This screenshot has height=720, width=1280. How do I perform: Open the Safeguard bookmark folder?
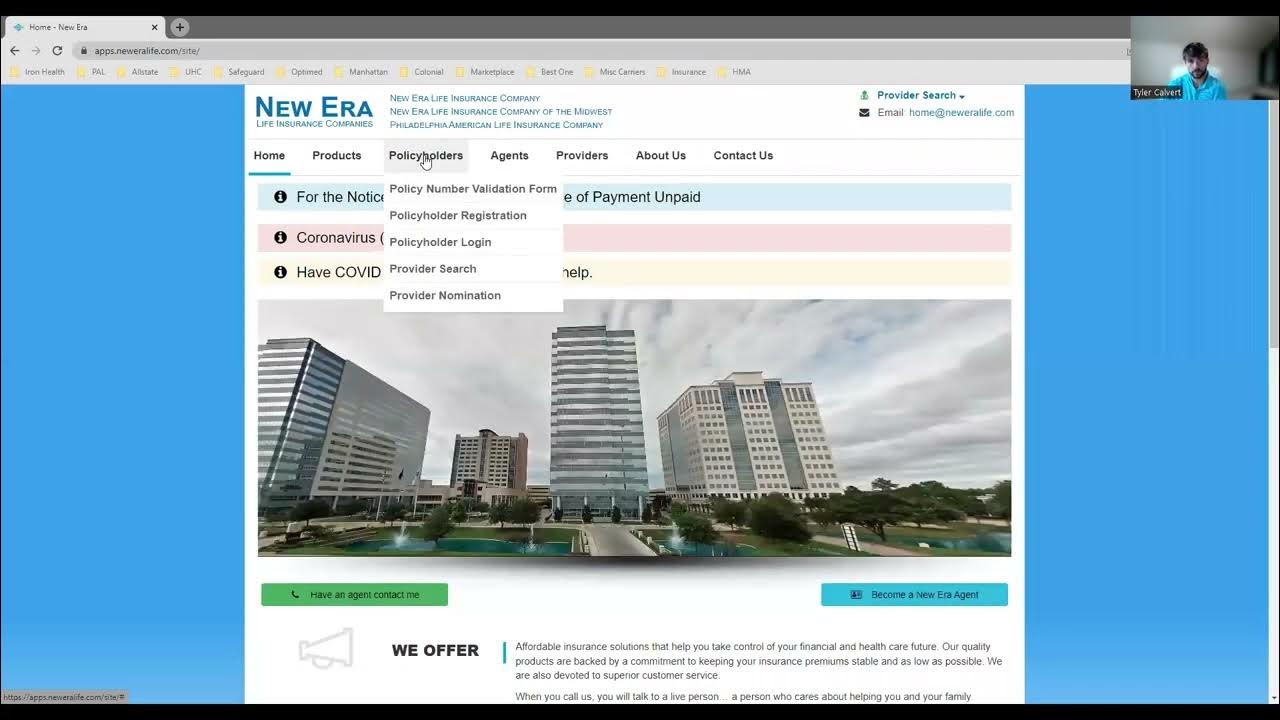[x=239, y=72]
